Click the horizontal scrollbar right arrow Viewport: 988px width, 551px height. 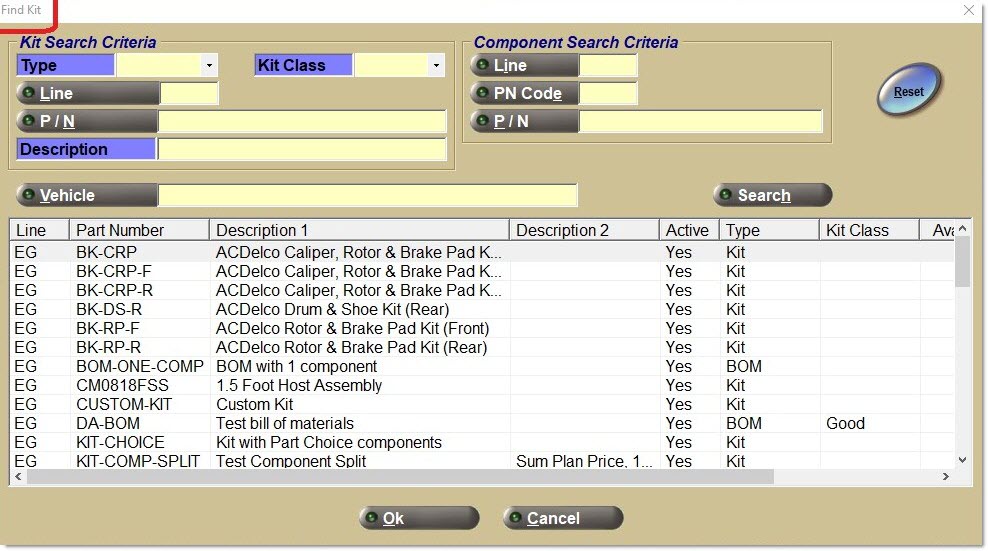(946, 477)
